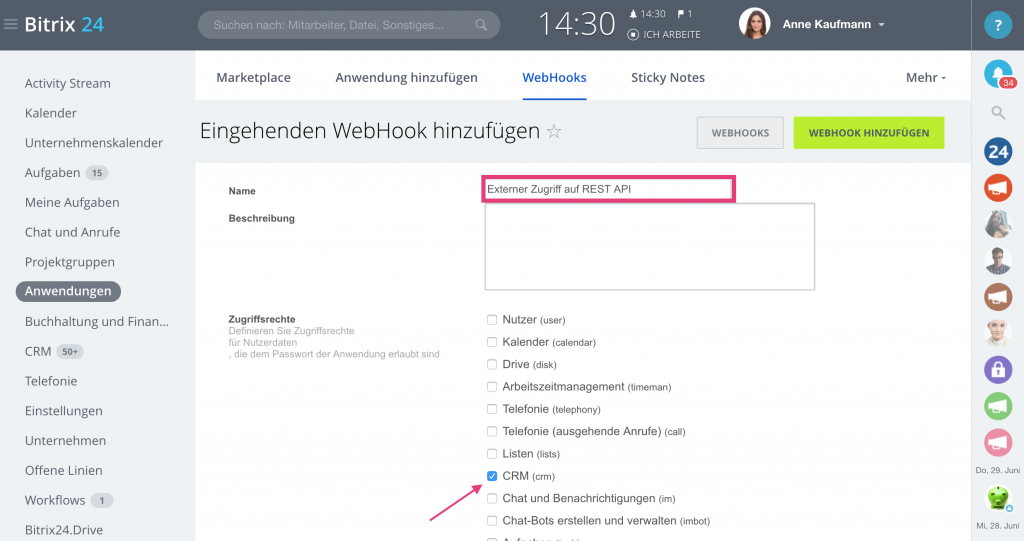Enable the Listen (lists) checkbox
This screenshot has height=541, width=1024.
[x=492, y=453]
